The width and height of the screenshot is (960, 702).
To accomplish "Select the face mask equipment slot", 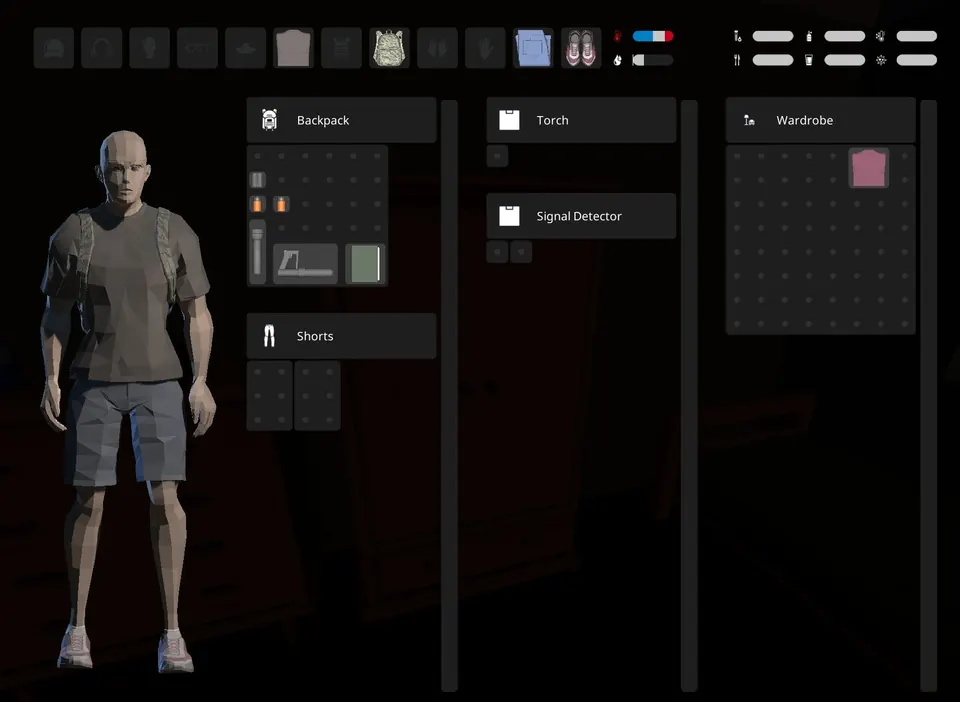I will [x=149, y=48].
